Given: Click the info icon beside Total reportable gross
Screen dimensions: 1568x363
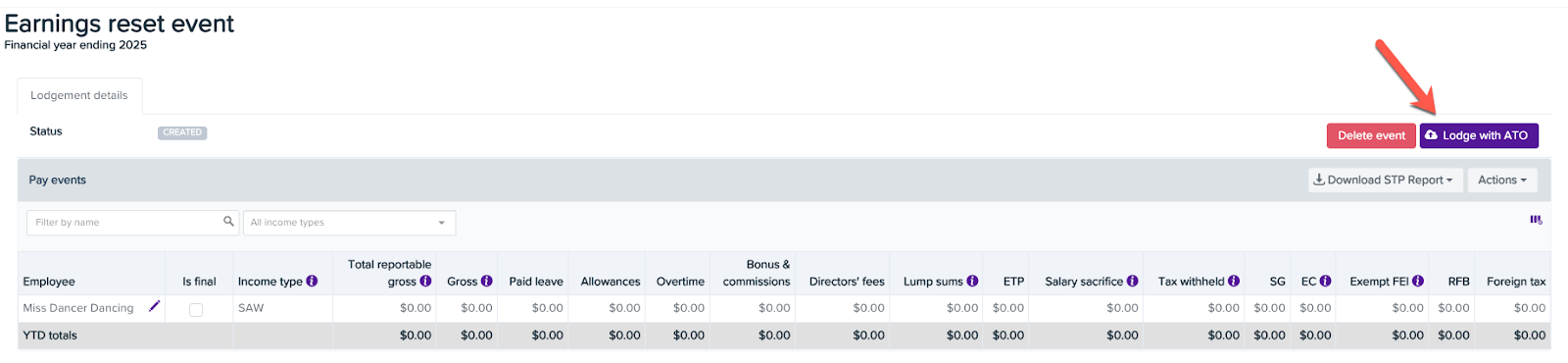Looking at the screenshot, I should pyautogui.click(x=425, y=281).
